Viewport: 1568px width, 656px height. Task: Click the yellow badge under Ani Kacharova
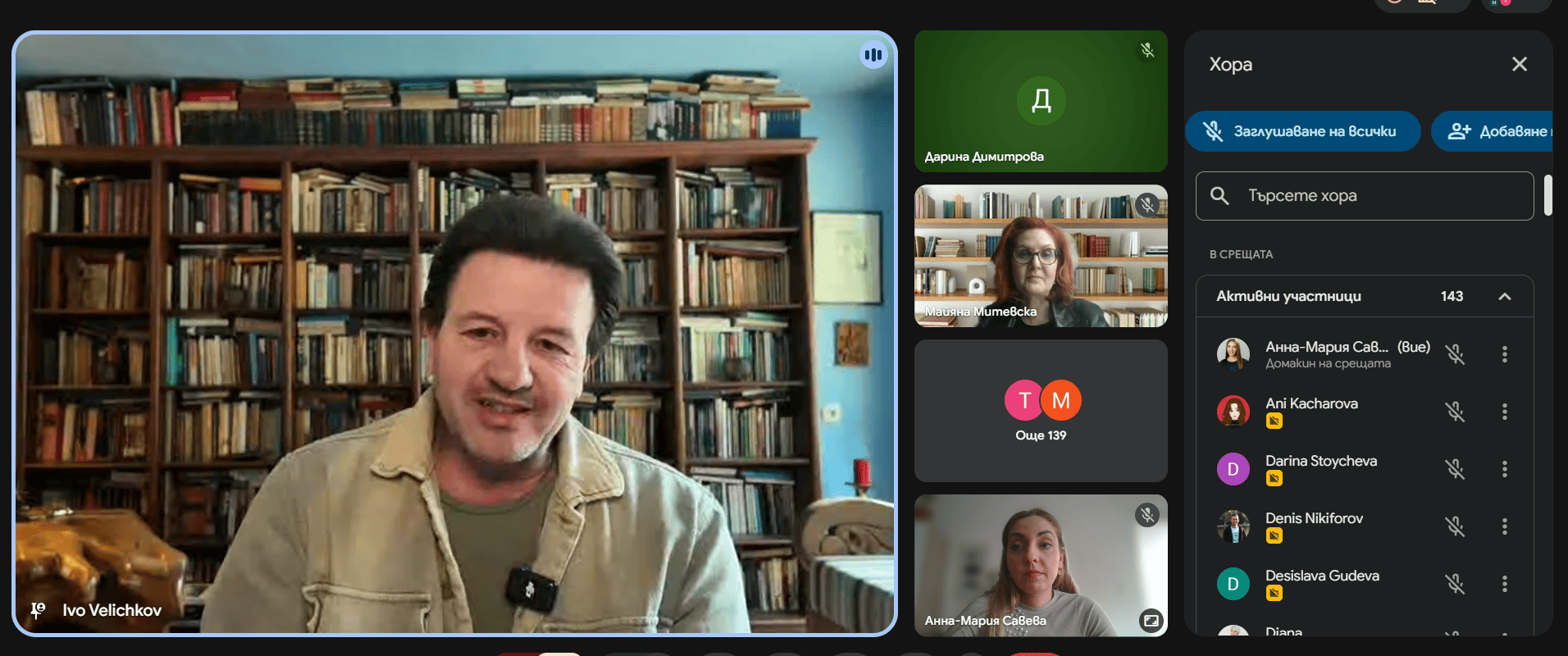click(x=1274, y=421)
